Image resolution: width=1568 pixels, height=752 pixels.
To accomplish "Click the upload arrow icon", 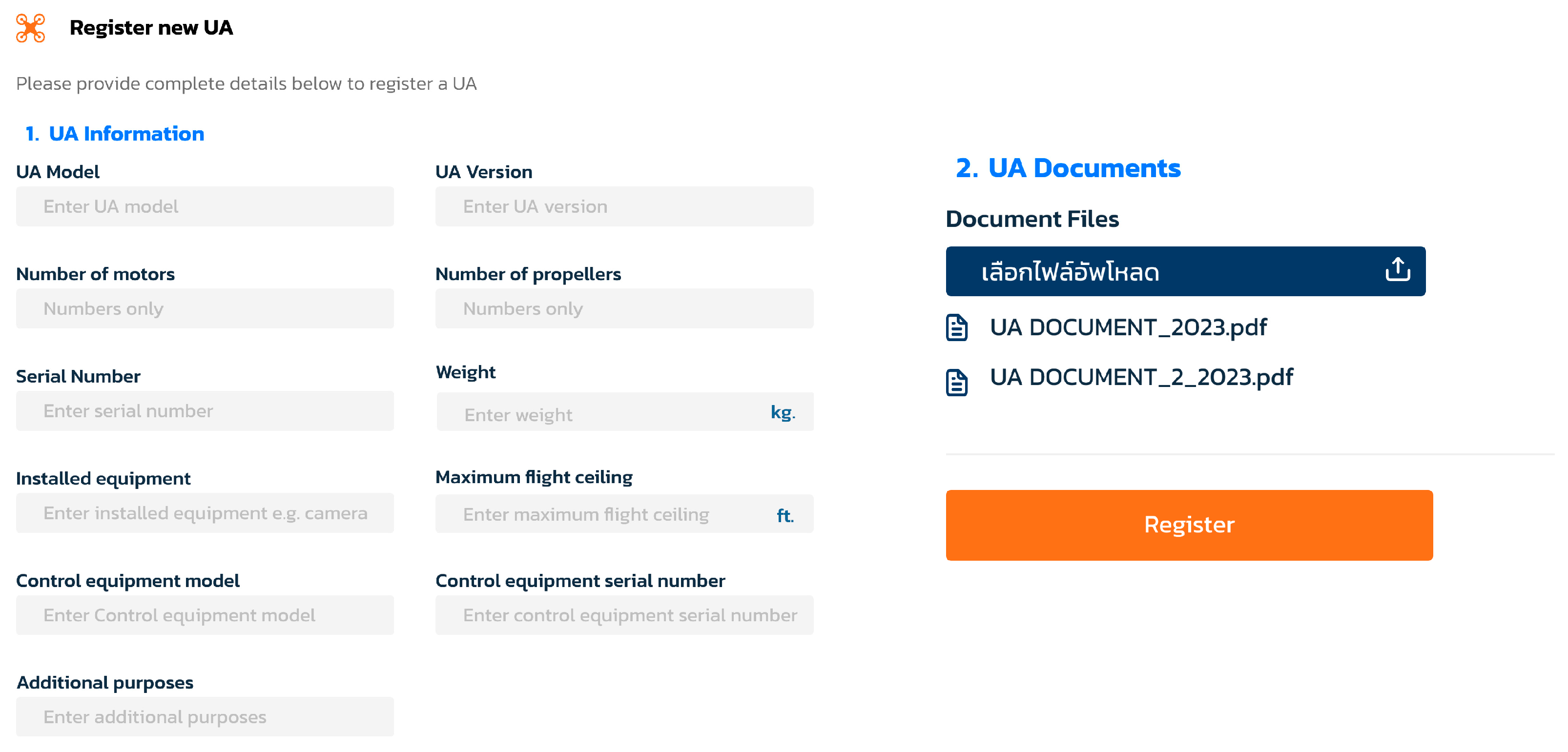I will pyautogui.click(x=1397, y=269).
